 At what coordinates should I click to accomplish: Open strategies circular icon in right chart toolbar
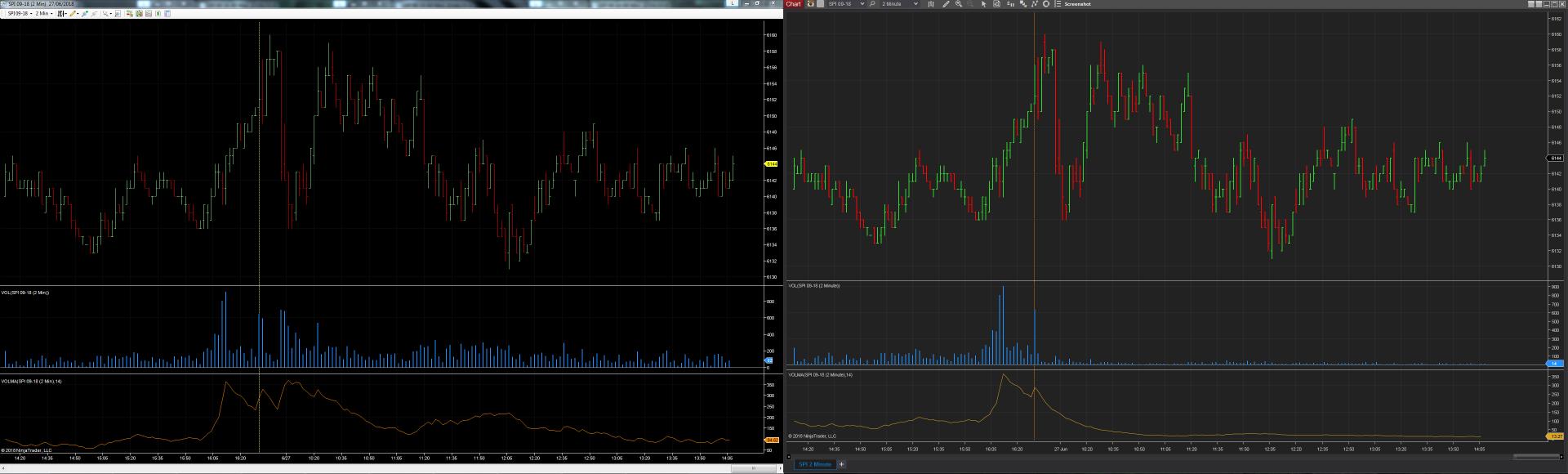(x=1046, y=4)
